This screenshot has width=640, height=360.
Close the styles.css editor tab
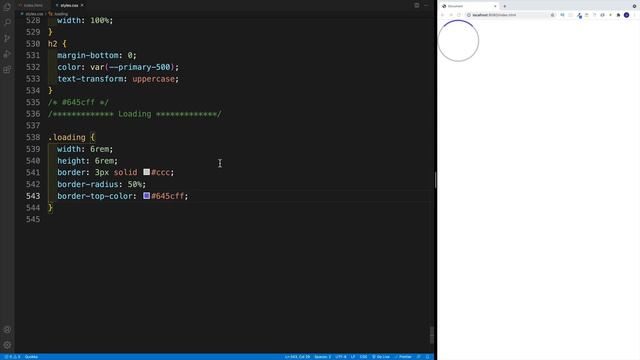click(82, 5)
